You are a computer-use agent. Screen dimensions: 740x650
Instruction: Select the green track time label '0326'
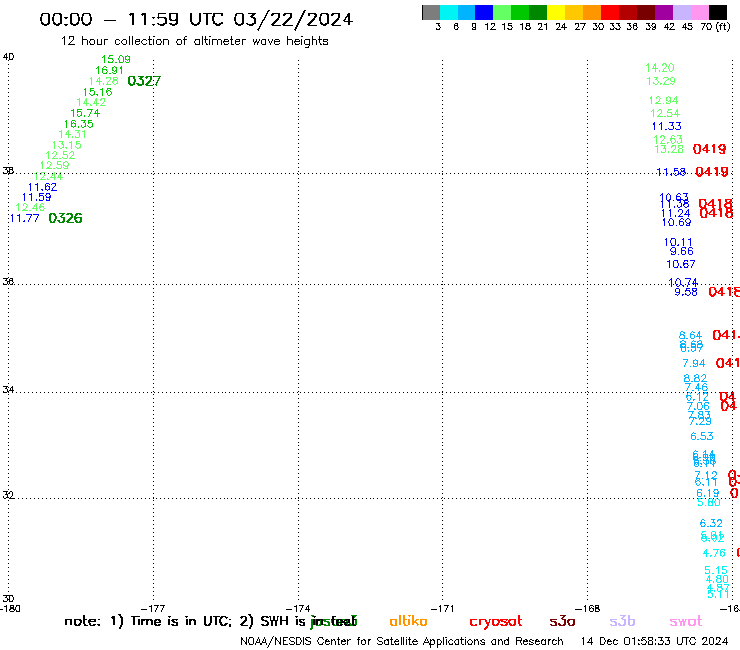click(x=65, y=218)
